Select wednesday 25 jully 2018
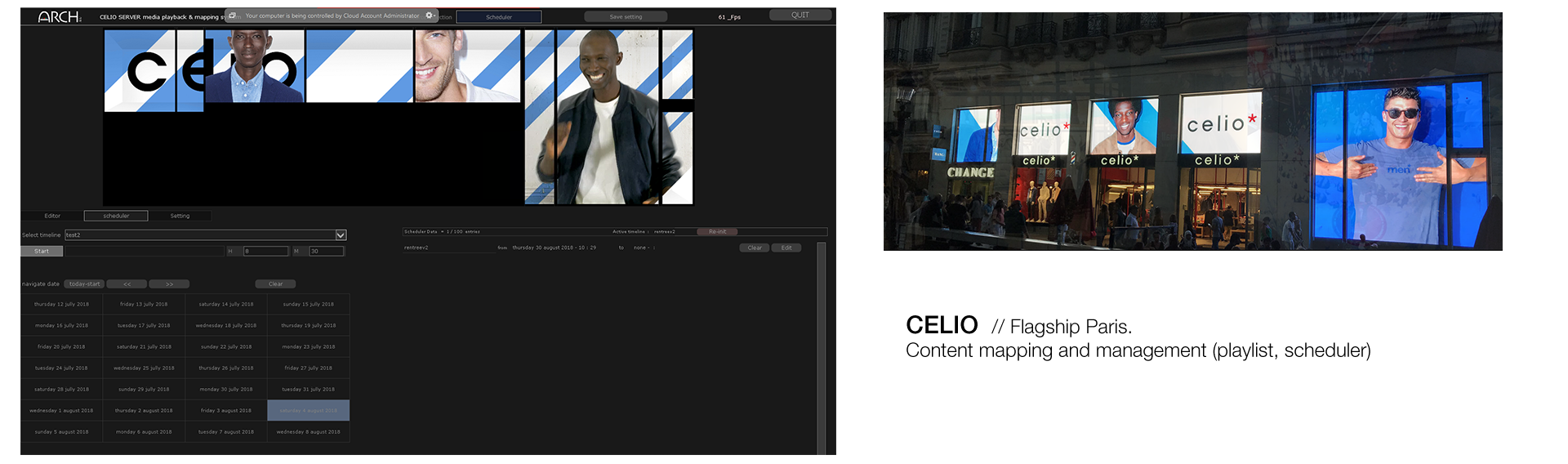This screenshot has height=464, width=1568. 144,368
